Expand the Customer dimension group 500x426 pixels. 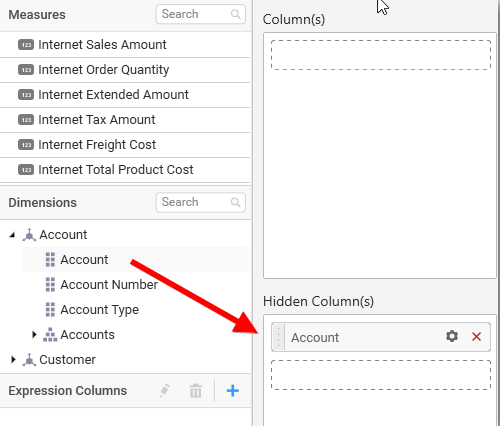click(x=13, y=359)
